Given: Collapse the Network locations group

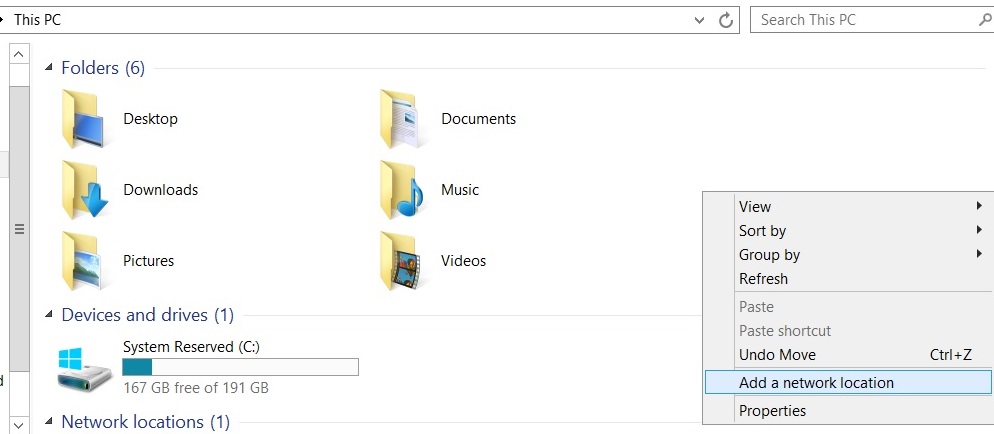Looking at the screenshot, I should 49,421.
